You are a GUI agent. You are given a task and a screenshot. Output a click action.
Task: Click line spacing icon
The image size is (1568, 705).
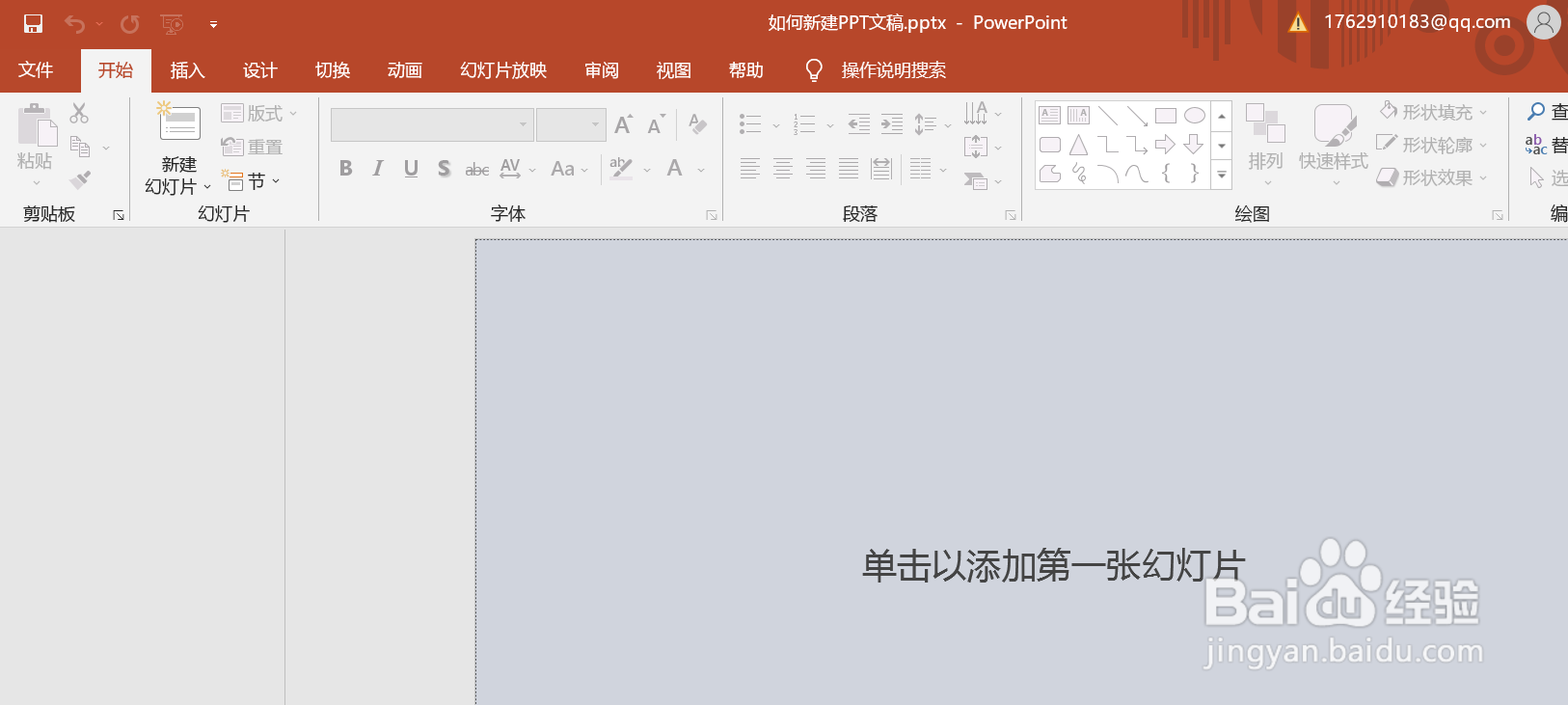[x=926, y=124]
